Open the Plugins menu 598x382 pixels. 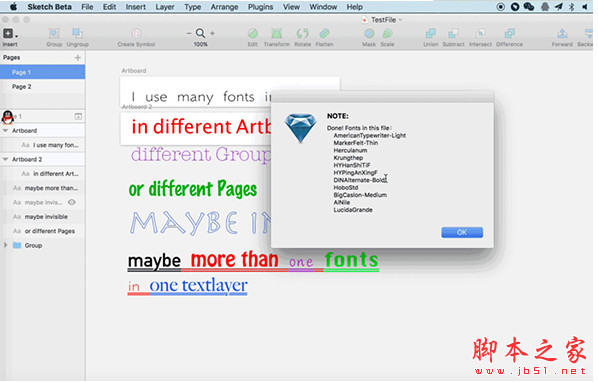pos(260,7)
